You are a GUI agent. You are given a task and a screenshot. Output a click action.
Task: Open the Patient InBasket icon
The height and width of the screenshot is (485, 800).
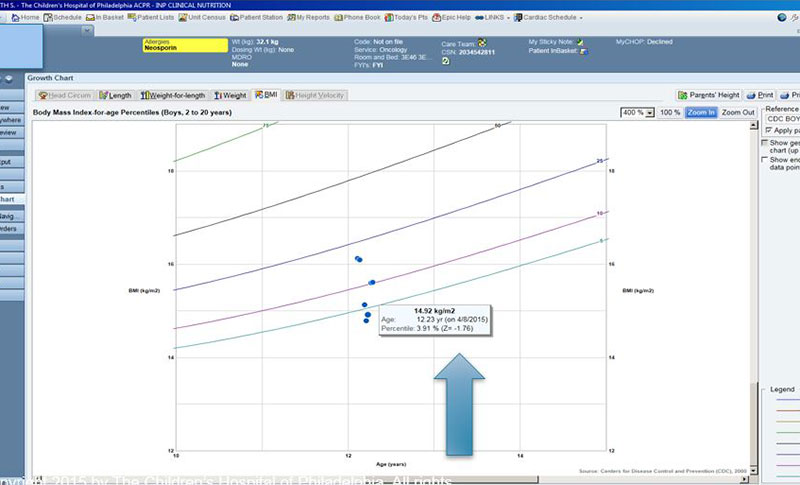pos(584,51)
